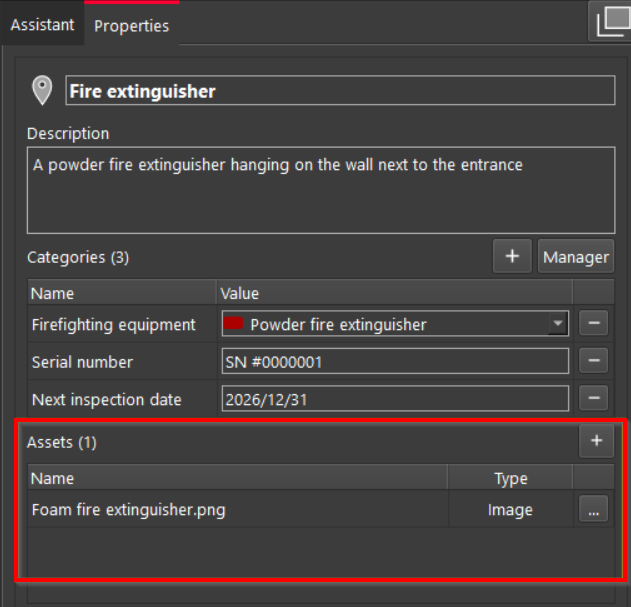Viewport: 631px width, 607px height.
Task: Click the dropdown arrow for Firefighting equipment value
Action: coord(557,324)
